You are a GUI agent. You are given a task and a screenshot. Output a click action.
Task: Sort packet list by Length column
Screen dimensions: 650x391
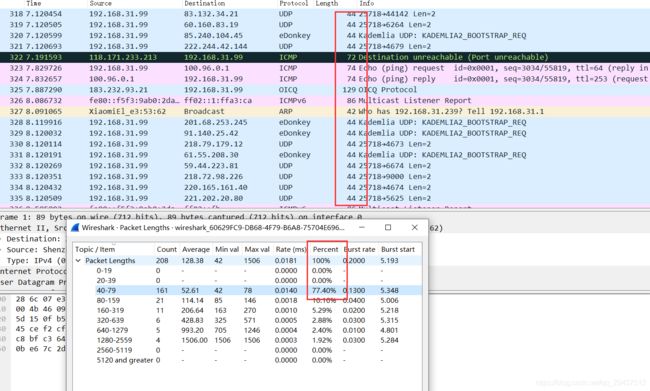pos(327,3)
